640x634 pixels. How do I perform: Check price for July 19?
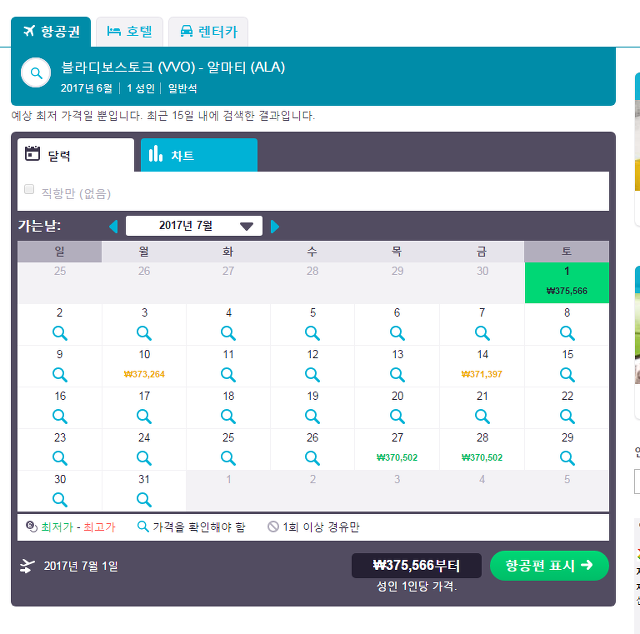[x=312, y=416]
